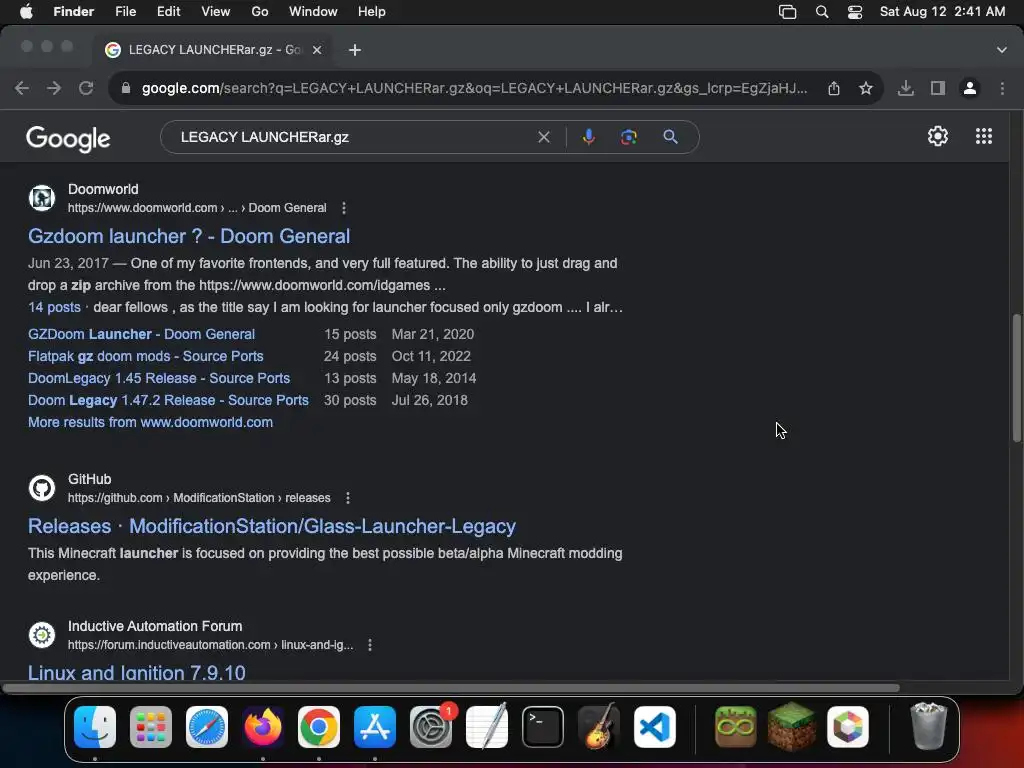The image size is (1024, 768).
Task: Go to Google home via the logo
Action: click(x=68, y=138)
